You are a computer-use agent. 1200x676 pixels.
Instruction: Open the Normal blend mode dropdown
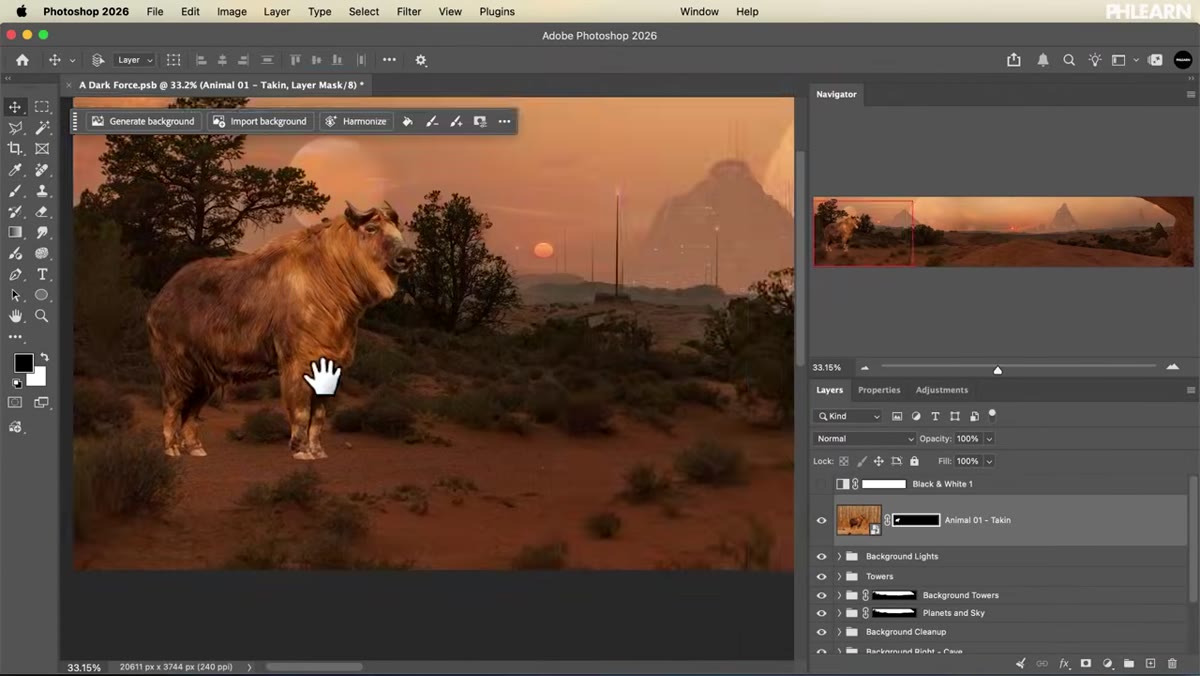(864, 439)
